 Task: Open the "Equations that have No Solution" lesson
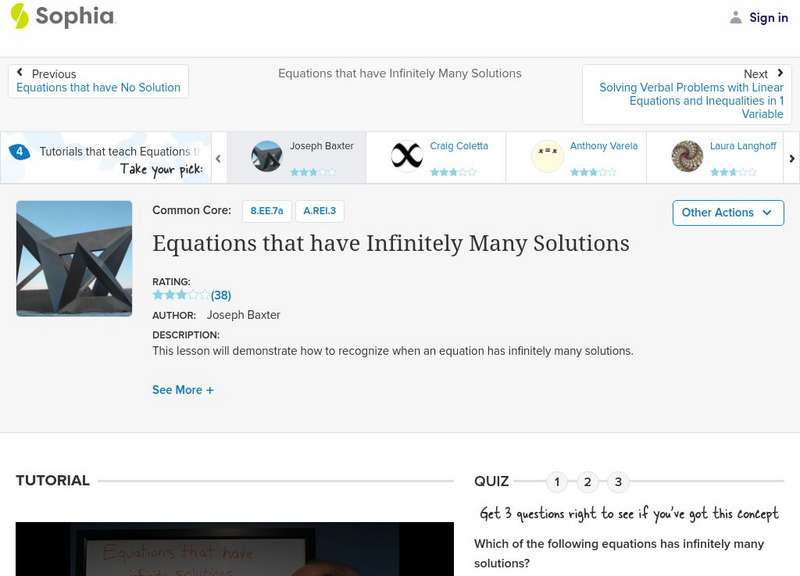point(99,87)
